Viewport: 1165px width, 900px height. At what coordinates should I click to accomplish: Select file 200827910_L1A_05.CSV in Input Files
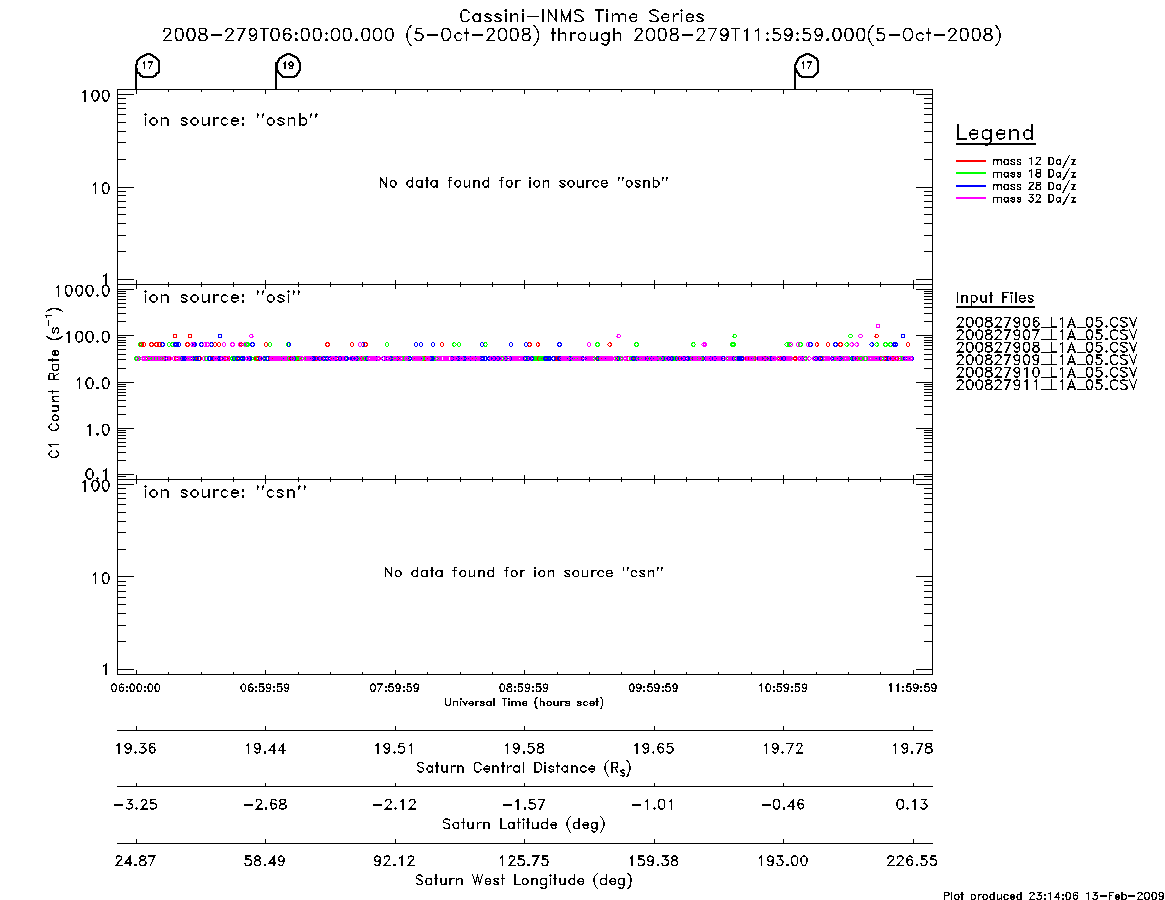click(x=1046, y=373)
